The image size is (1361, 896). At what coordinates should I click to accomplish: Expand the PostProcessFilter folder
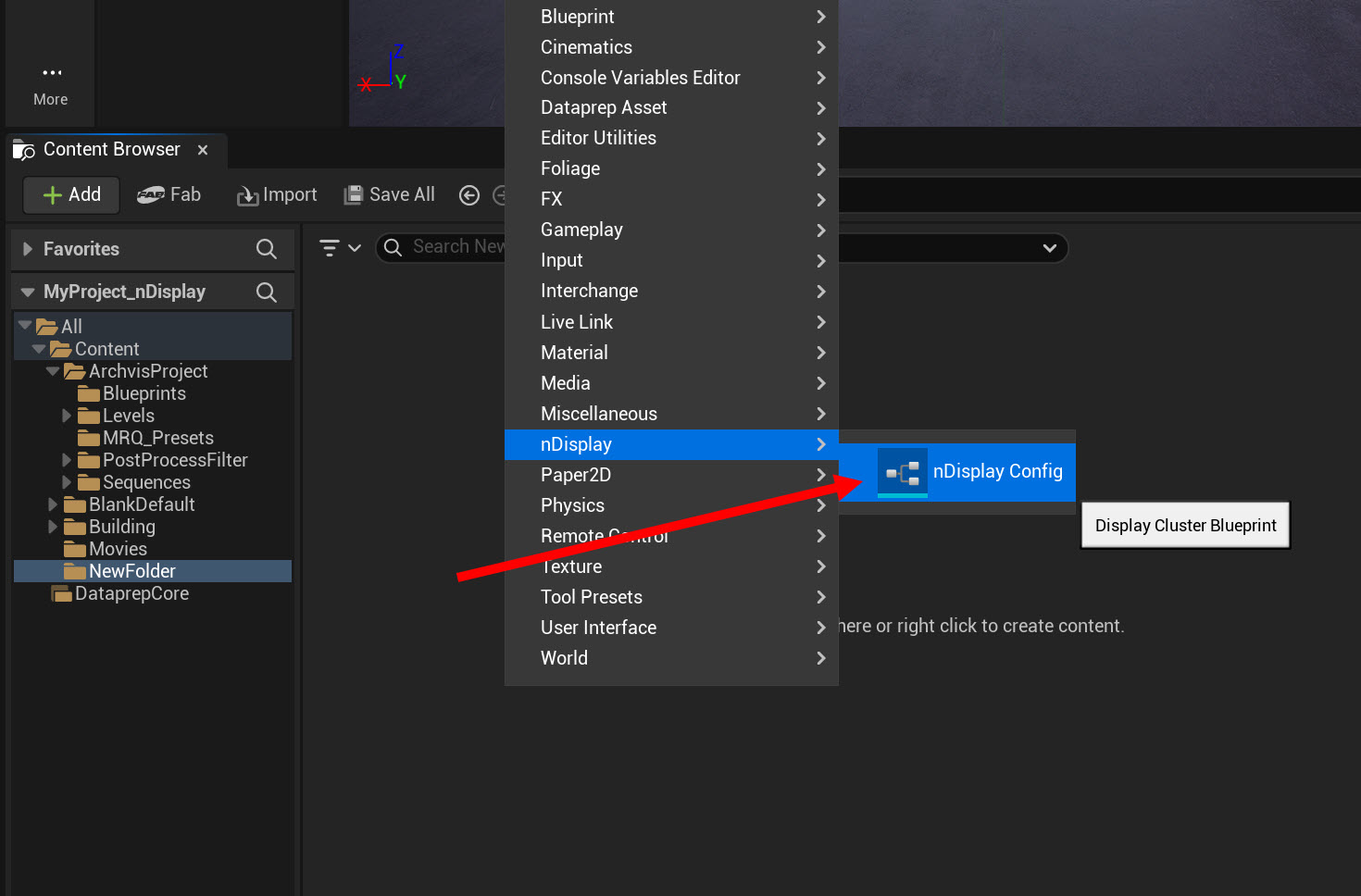(67, 460)
